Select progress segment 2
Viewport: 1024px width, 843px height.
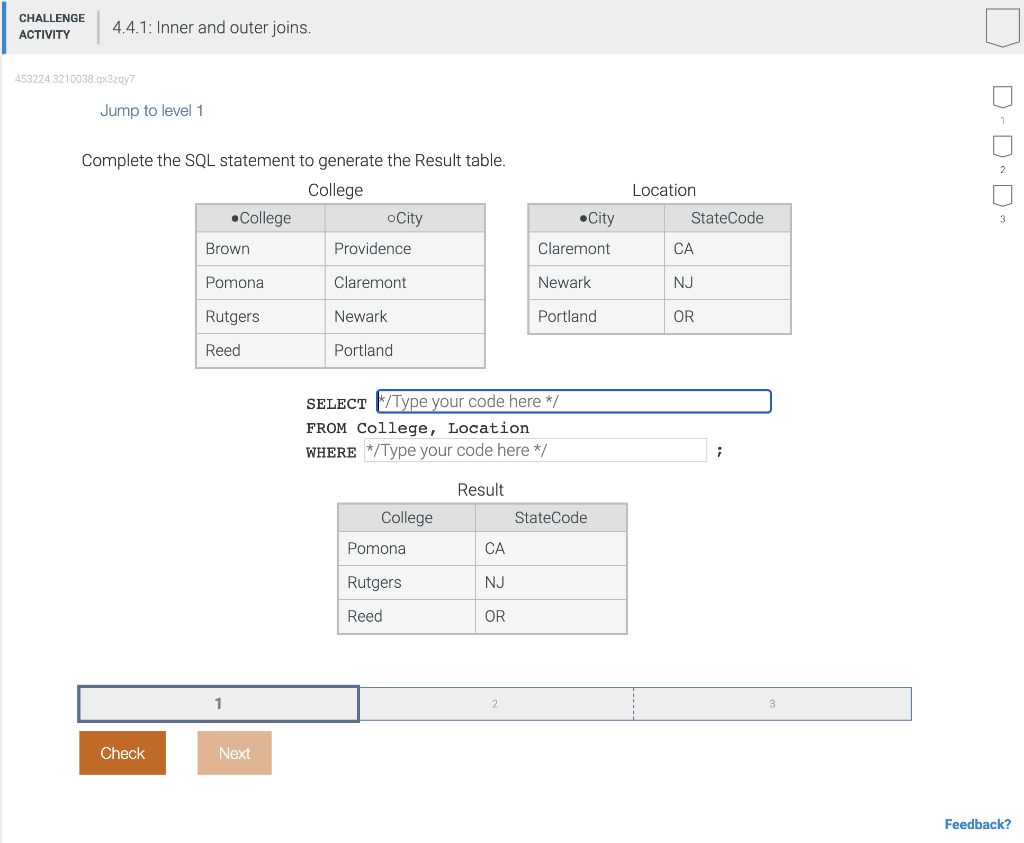click(494, 703)
